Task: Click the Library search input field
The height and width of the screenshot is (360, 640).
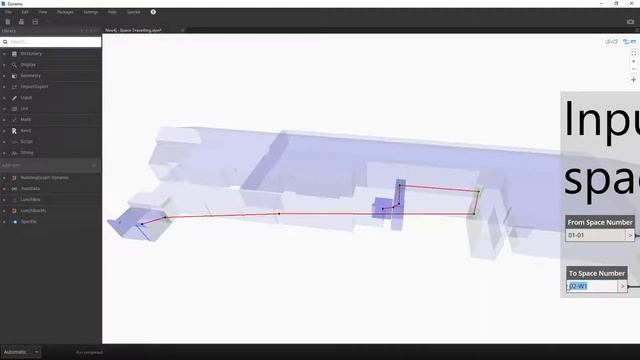Action: point(51,42)
